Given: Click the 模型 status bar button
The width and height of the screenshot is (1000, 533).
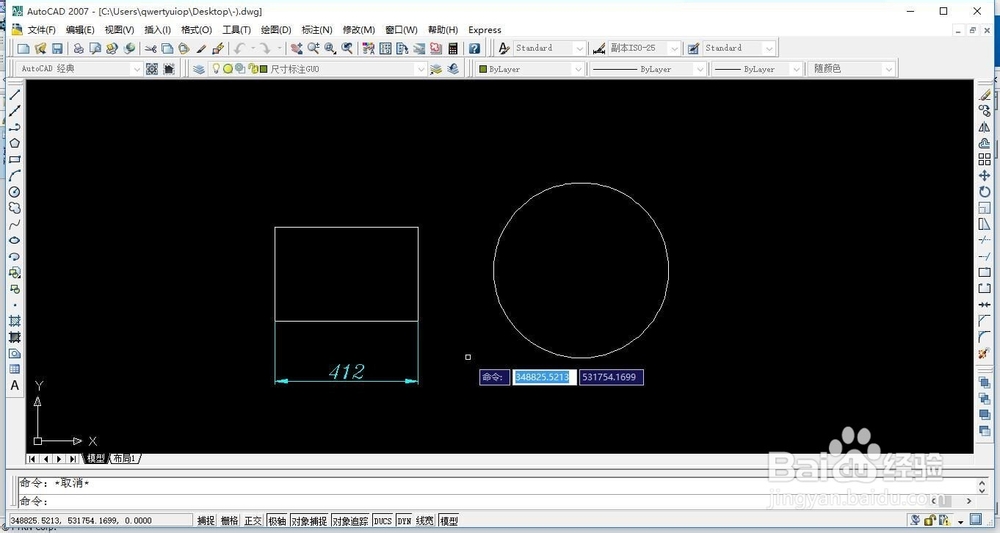Looking at the screenshot, I should (x=449, y=521).
